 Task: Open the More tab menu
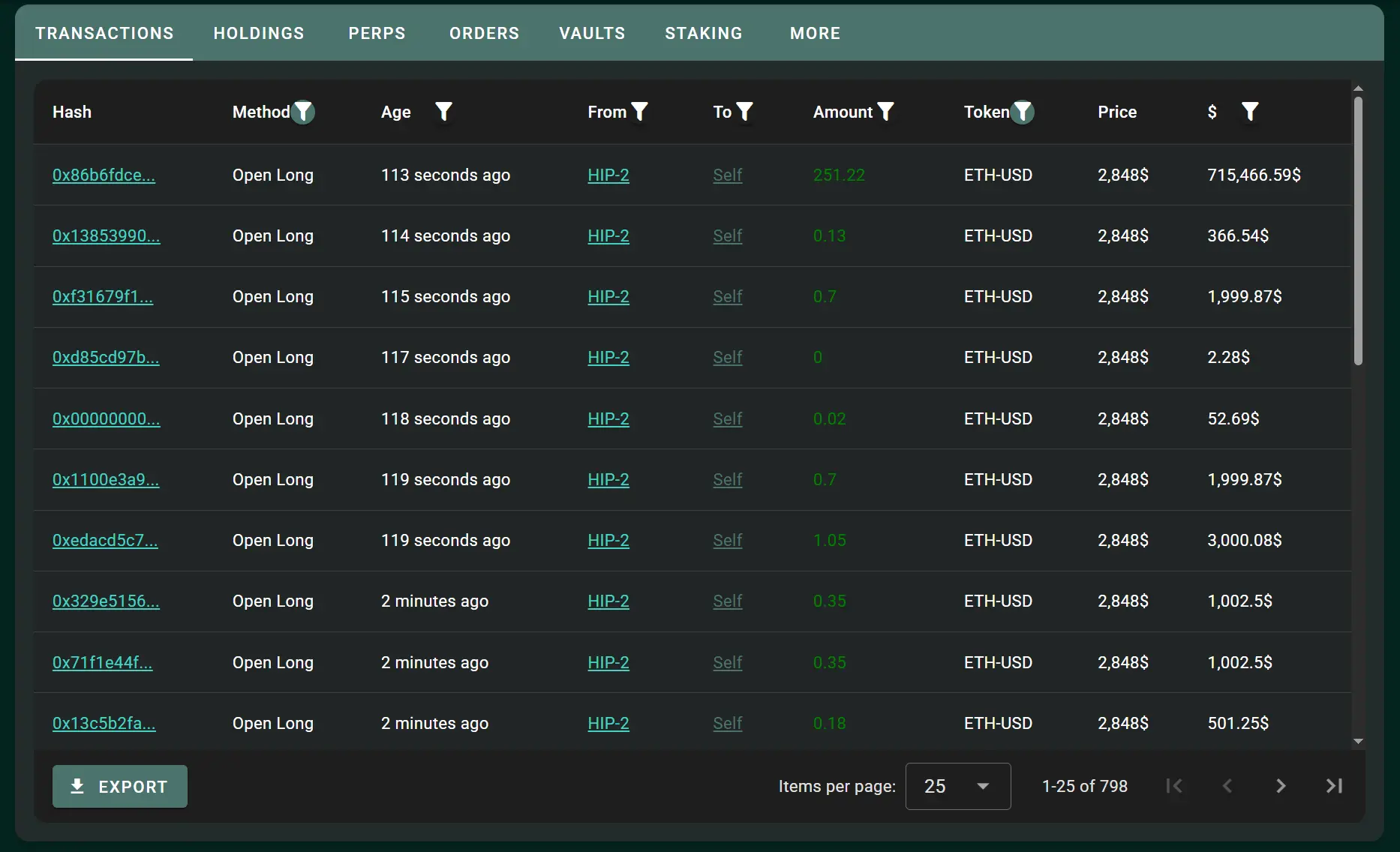(x=815, y=33)
